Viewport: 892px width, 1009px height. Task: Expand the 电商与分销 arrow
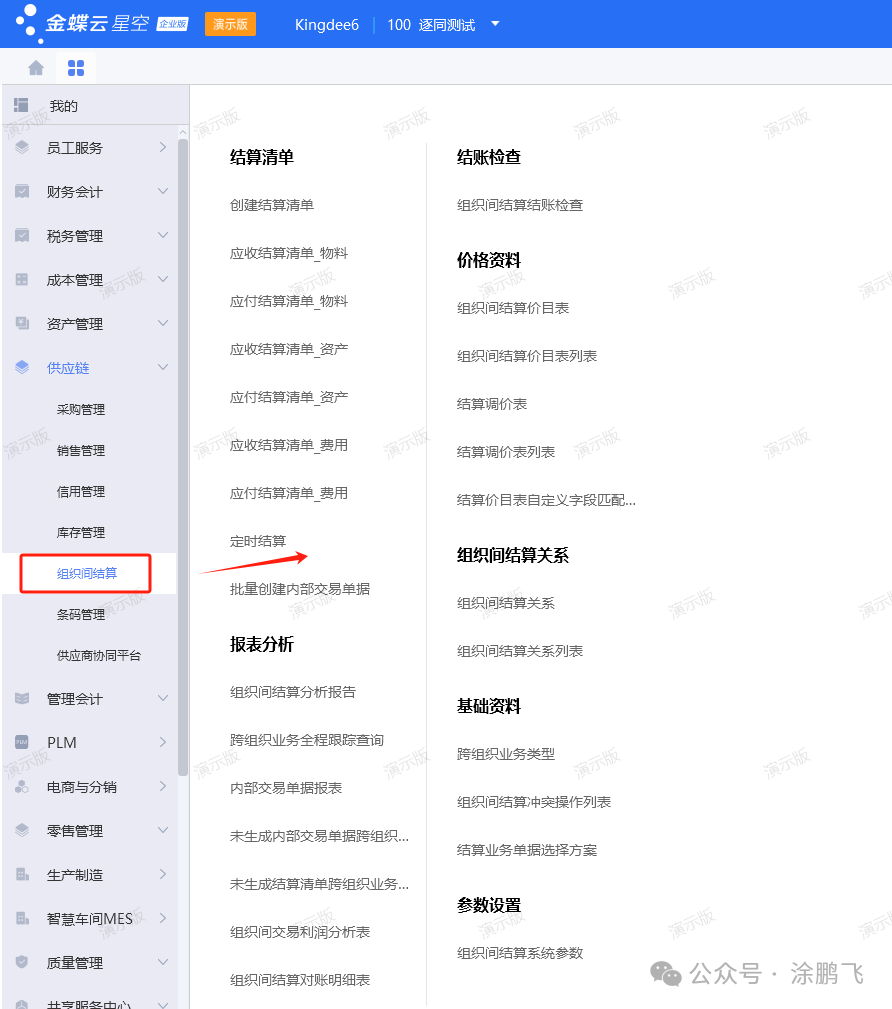[x=163, y=787]
